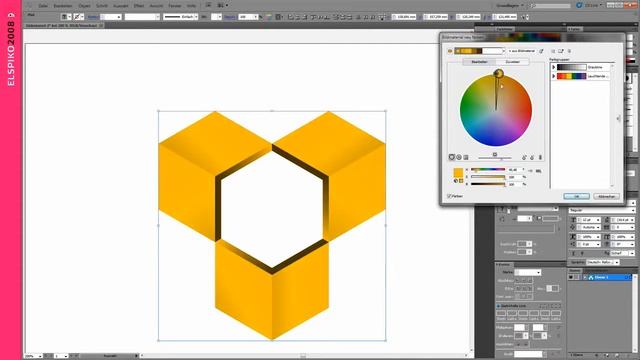Toggle the lock column of Ebene 1
Viewport: 640px width, 360px height.
click(577, 277)
